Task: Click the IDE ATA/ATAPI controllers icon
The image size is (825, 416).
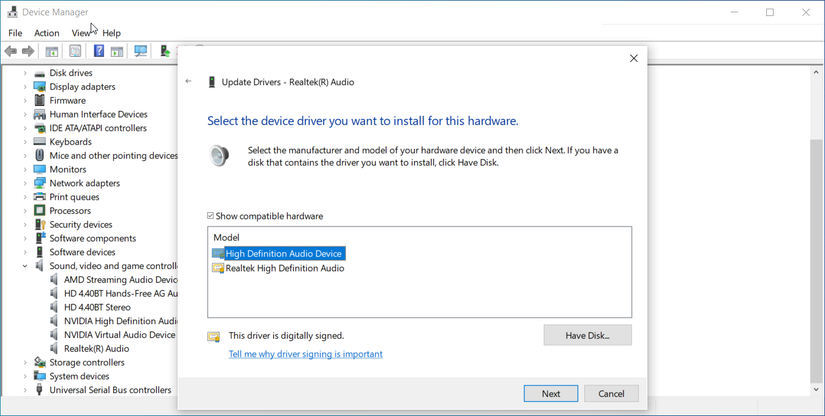Action: pyautogui.click(x=39, y=128)
